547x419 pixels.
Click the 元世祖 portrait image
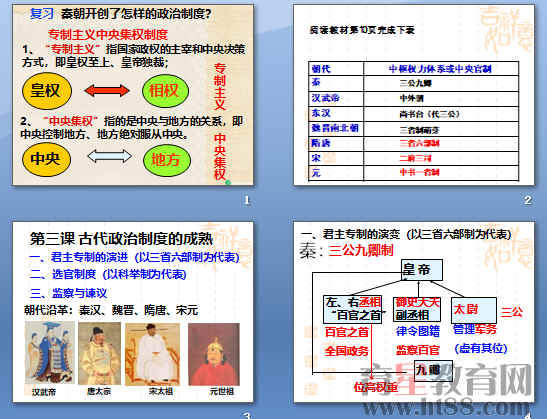click(x=214, y=354)
